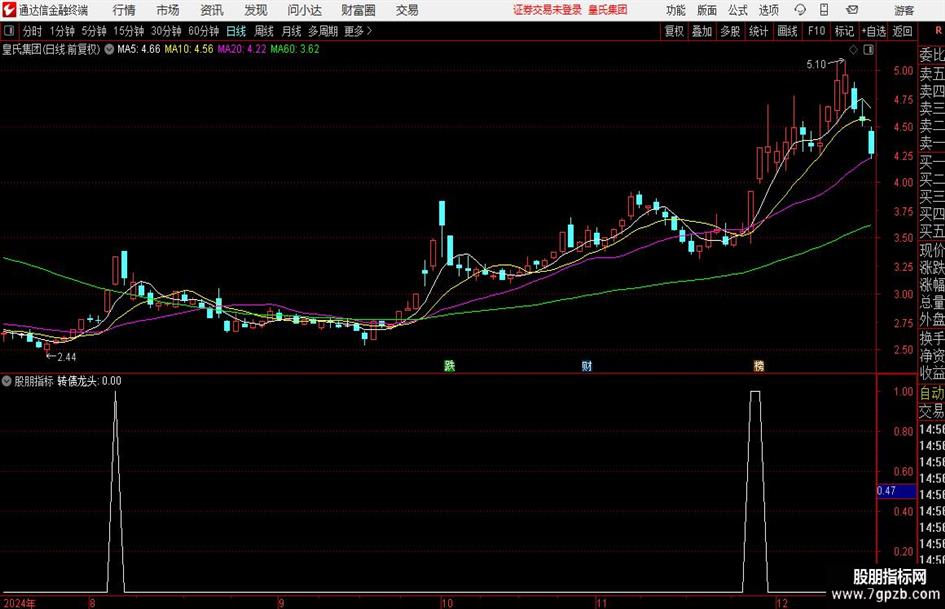Switch to the 15分钟 period
945x609 pixels.
(129, 31)
